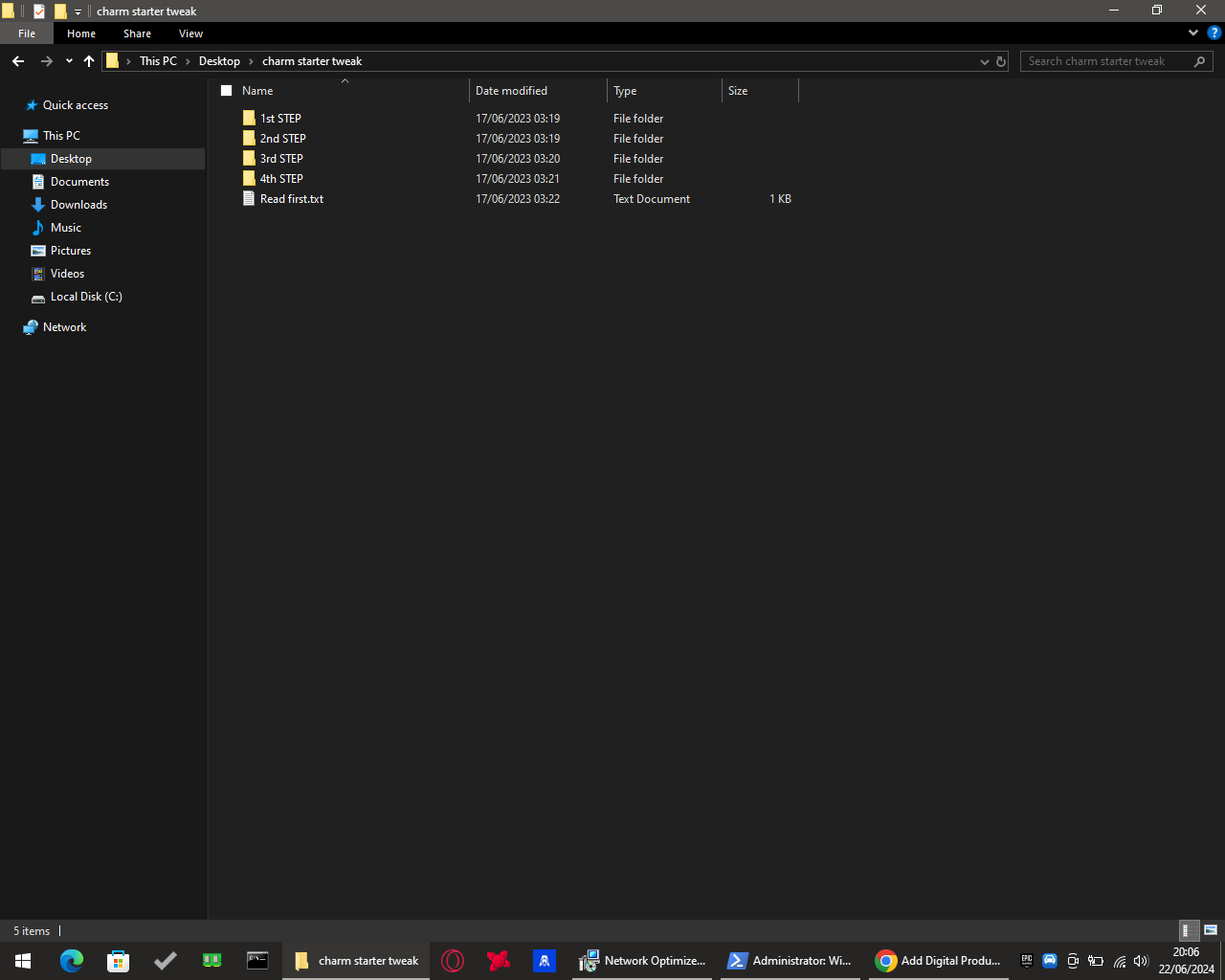Screen dimensions: 1225x980
Task: Switch to the Network Optimizer taskbar window
Action: point(642,961)
